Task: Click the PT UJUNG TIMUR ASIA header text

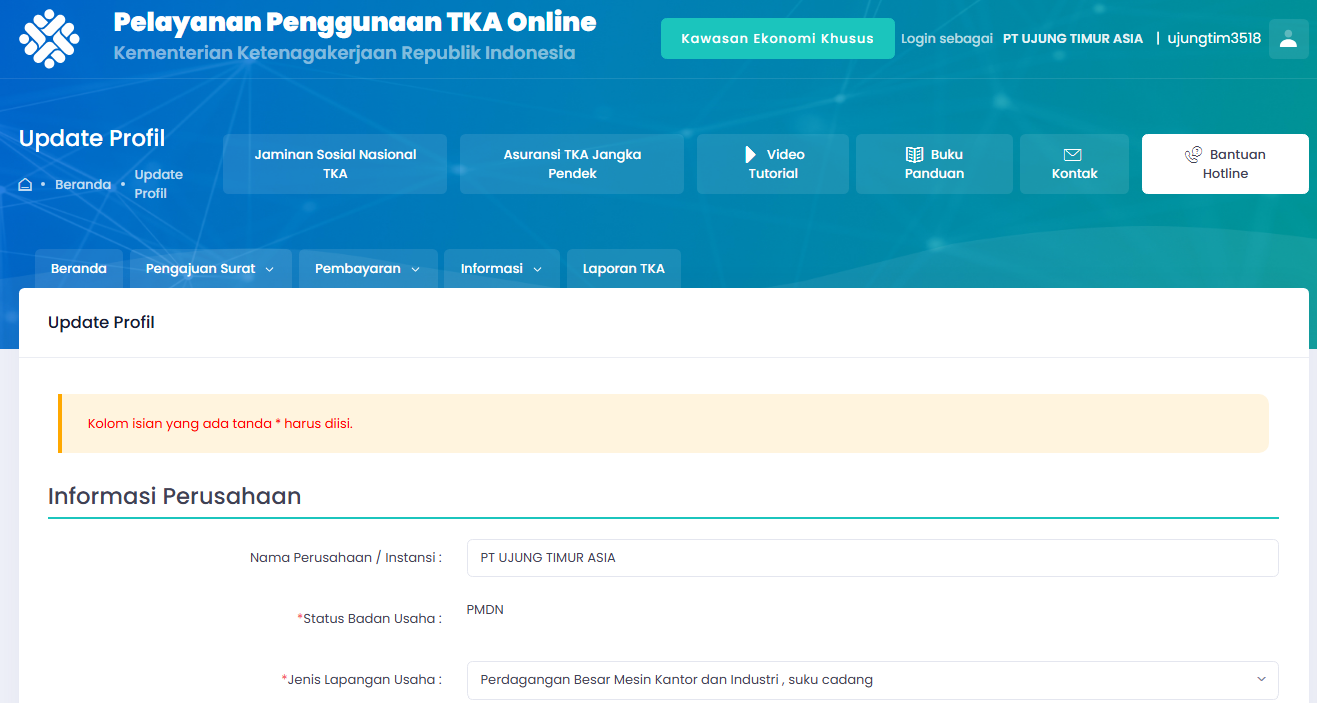Action: [x=1073, y=39]
